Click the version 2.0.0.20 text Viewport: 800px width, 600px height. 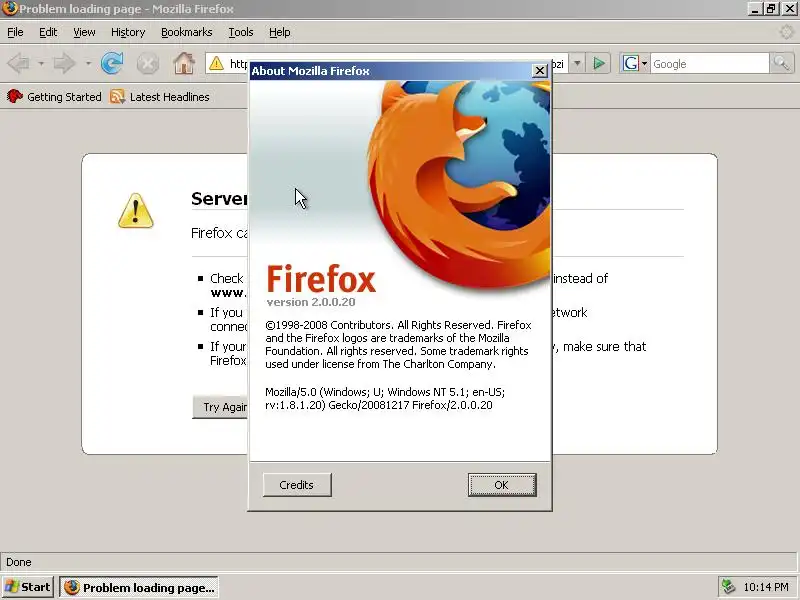(311, 302)
